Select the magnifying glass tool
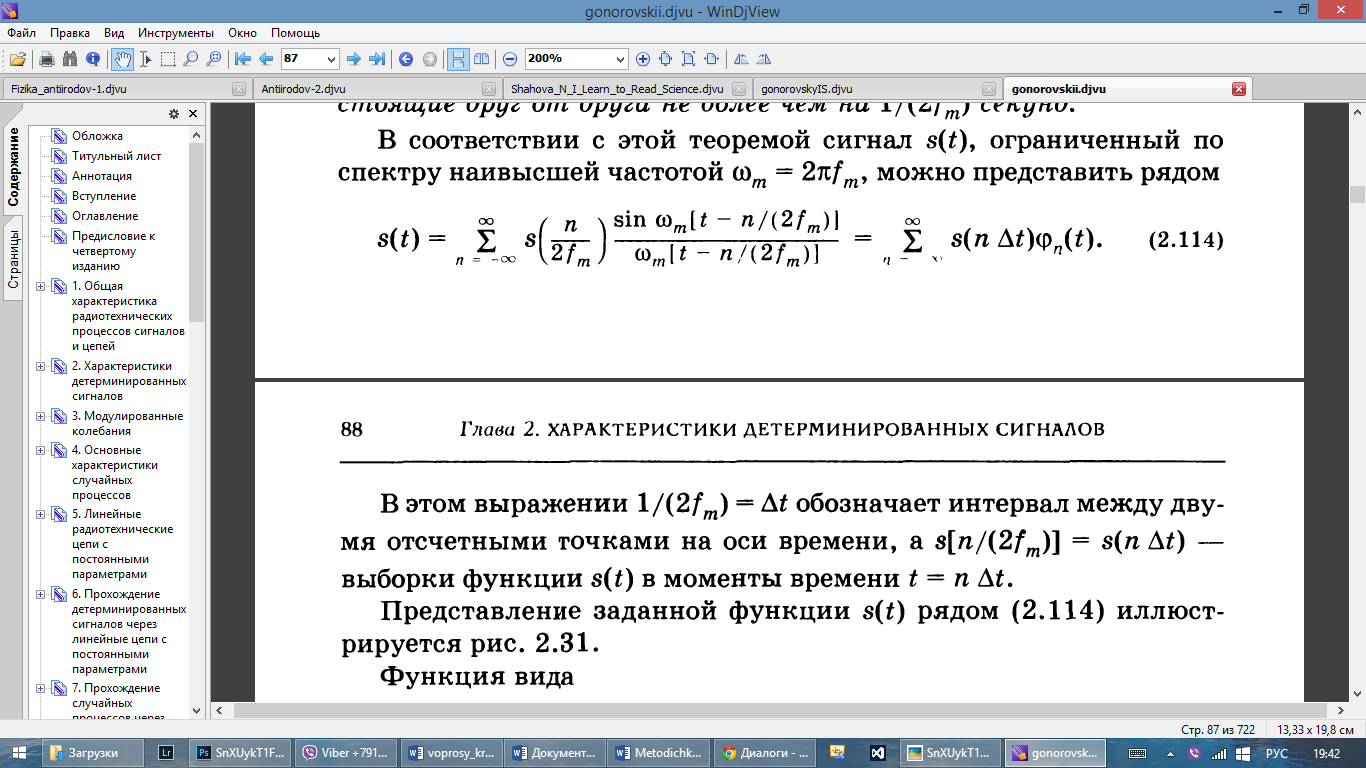This screenshot has width=1366, height=768. coord(191,59)
